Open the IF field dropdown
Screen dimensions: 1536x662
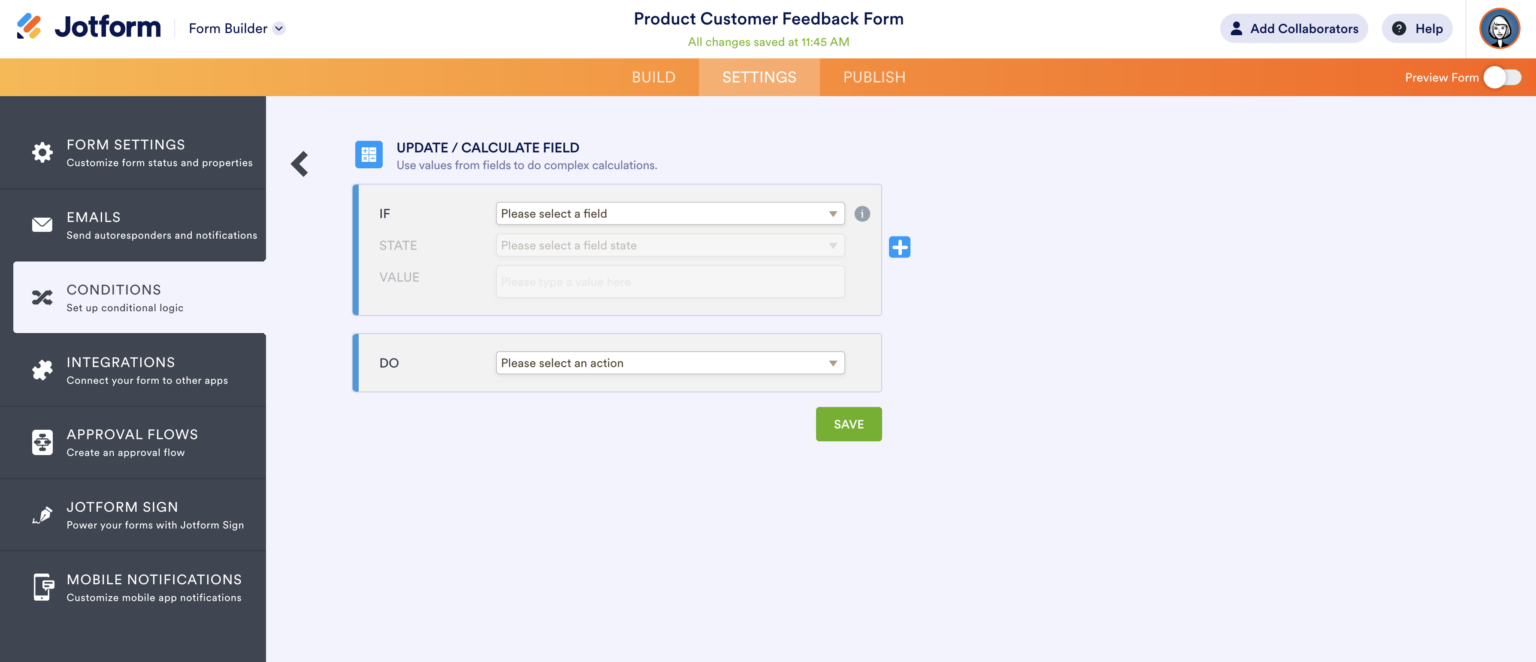pos(669,213)
